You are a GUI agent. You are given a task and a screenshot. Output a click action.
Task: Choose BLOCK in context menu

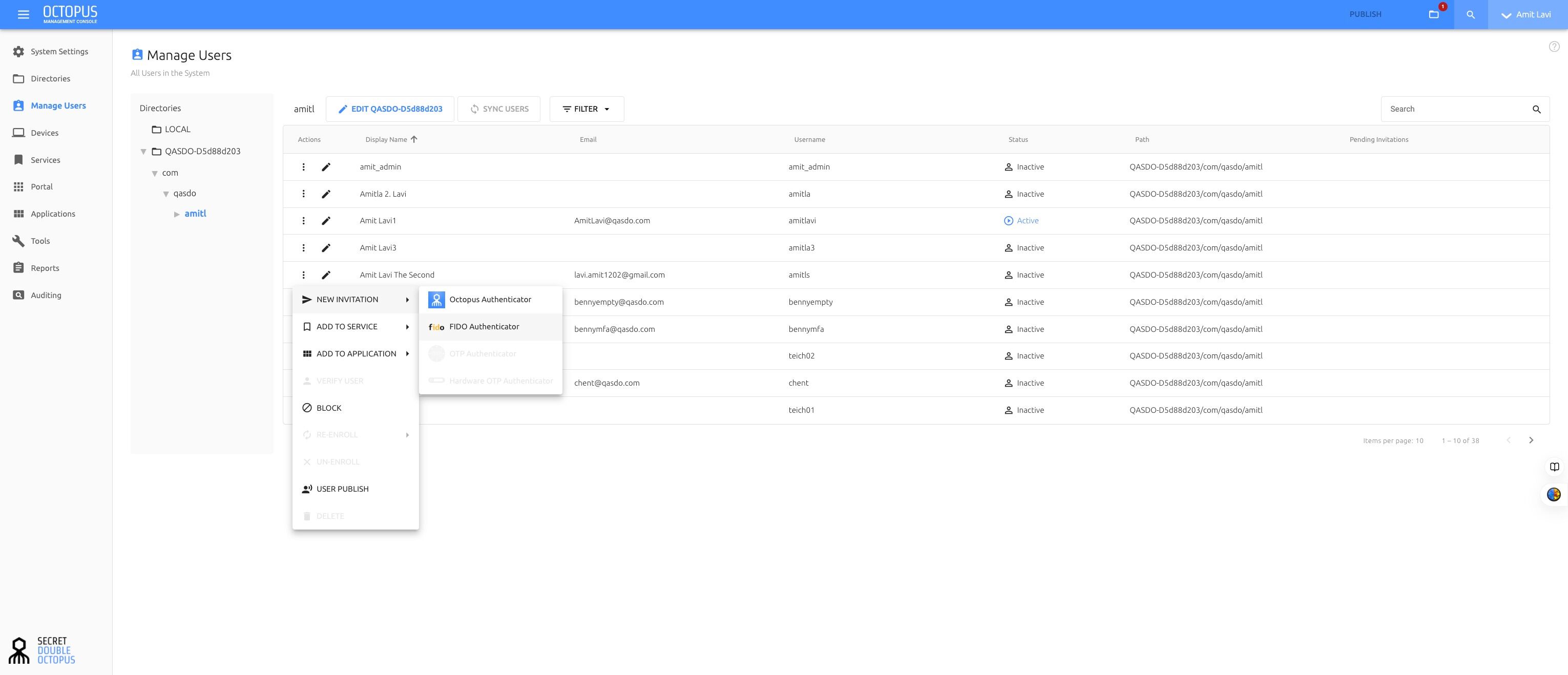coord(356,408)
